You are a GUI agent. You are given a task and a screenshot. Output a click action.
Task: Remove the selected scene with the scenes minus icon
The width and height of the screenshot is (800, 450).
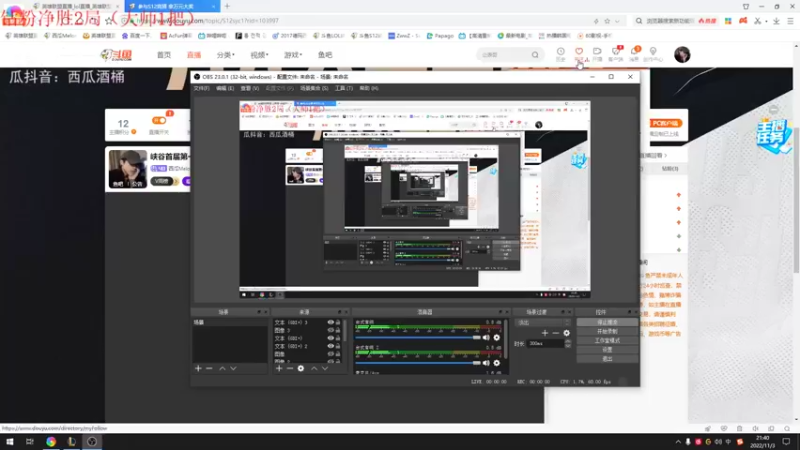coord(209,368)
